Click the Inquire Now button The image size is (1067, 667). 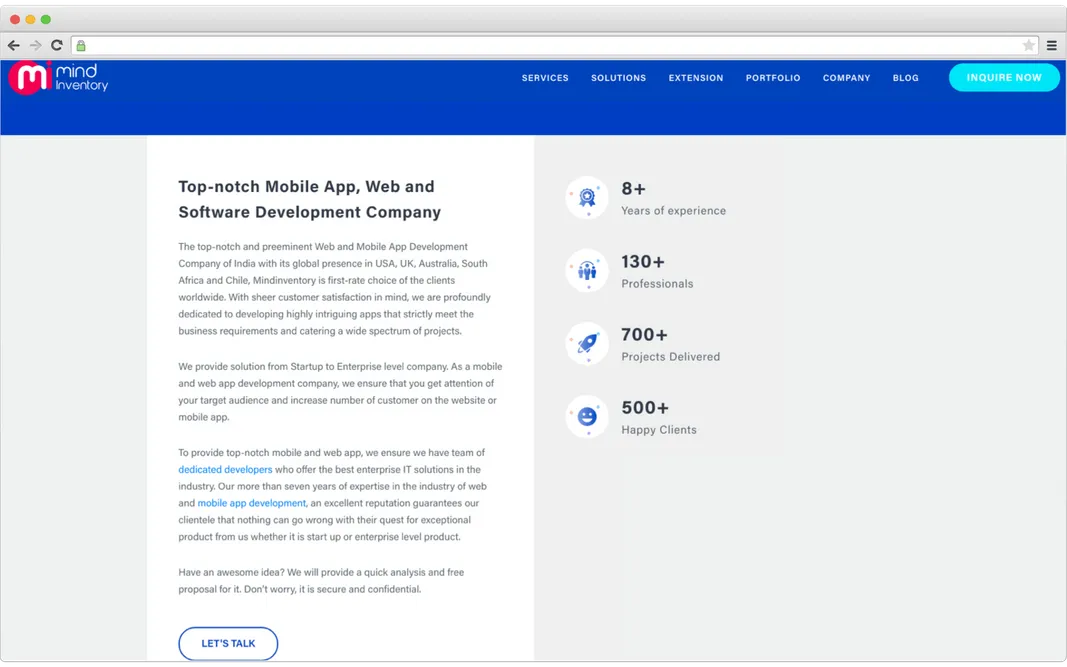click(1004, 77)
